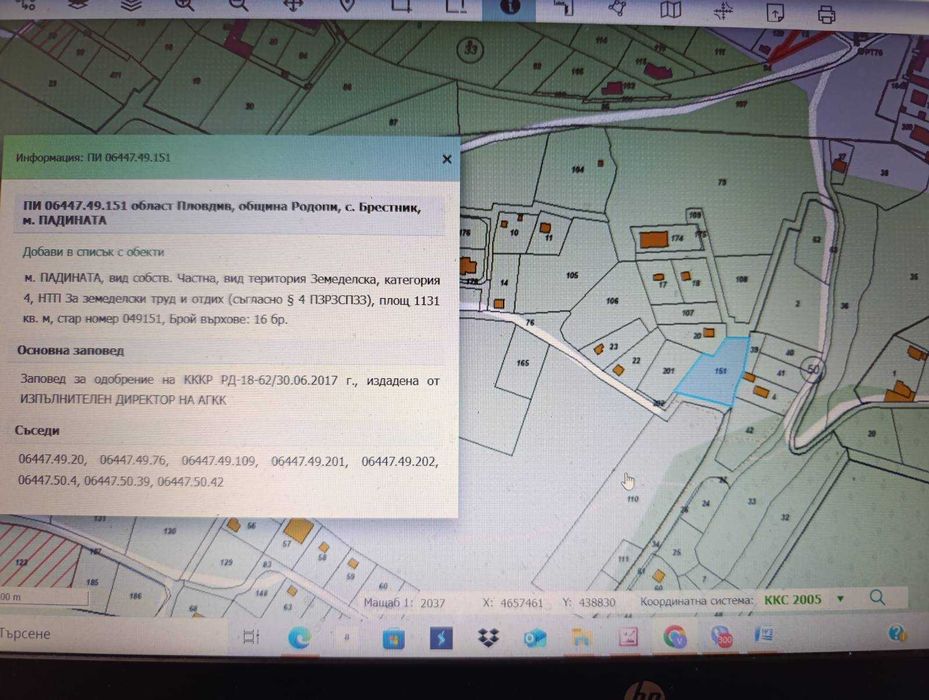Click the measure corner tool icon
The height and width of the screenshot is (700, 929).
564,7
